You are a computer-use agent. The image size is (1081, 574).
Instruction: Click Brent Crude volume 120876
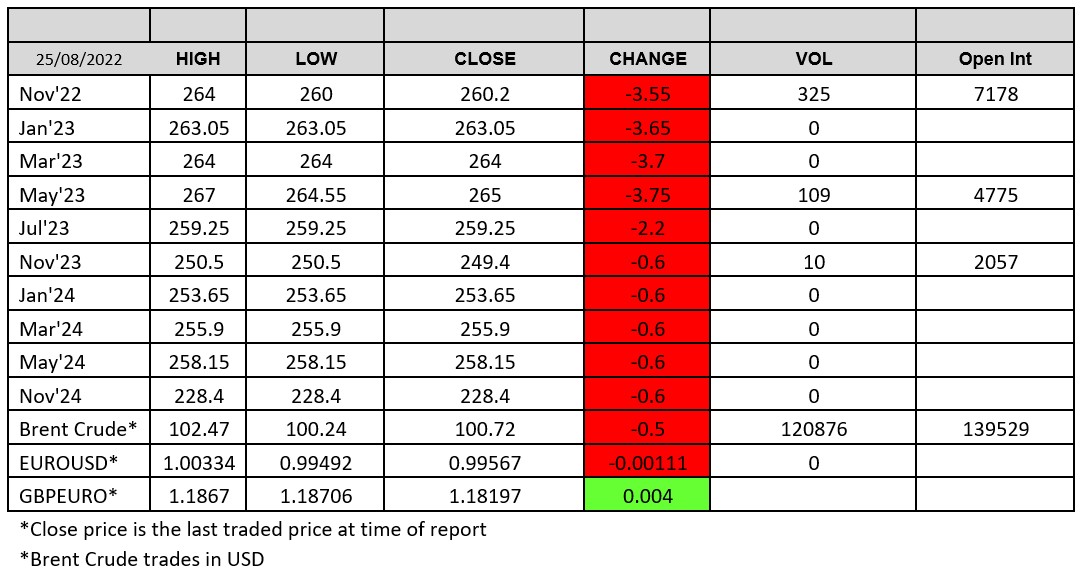coord(813,429)
